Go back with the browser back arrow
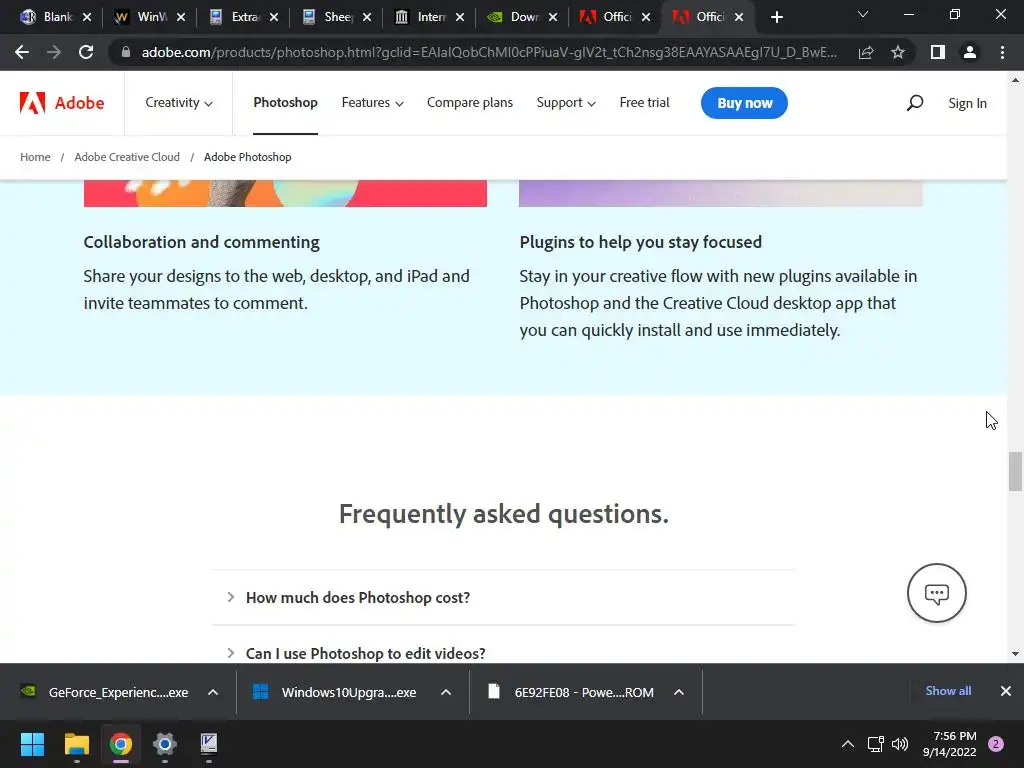This screenshot has width=1024, height=768. (x=22, y=52)
